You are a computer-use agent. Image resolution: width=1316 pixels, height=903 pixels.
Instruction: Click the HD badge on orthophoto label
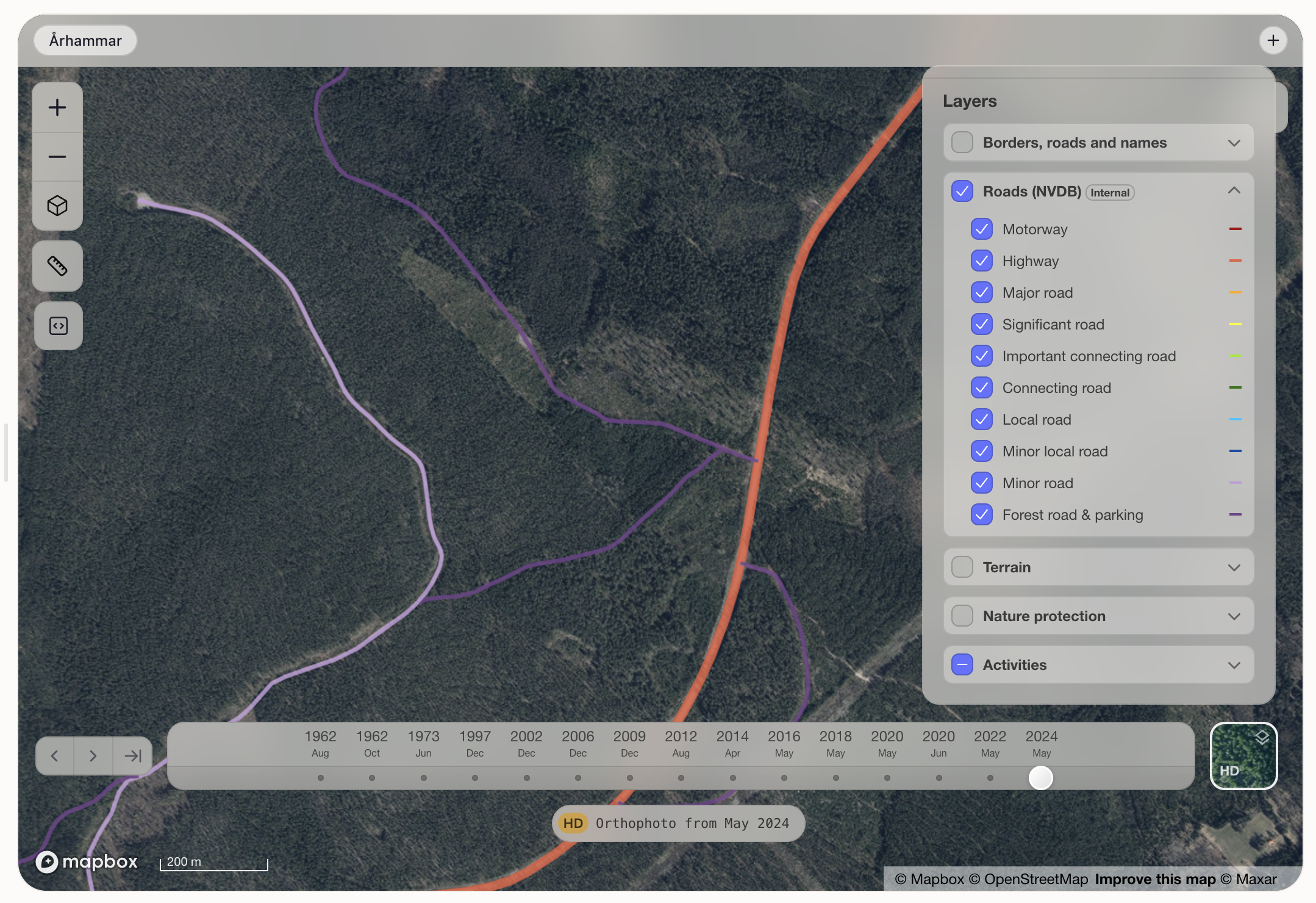coord(573,823)
